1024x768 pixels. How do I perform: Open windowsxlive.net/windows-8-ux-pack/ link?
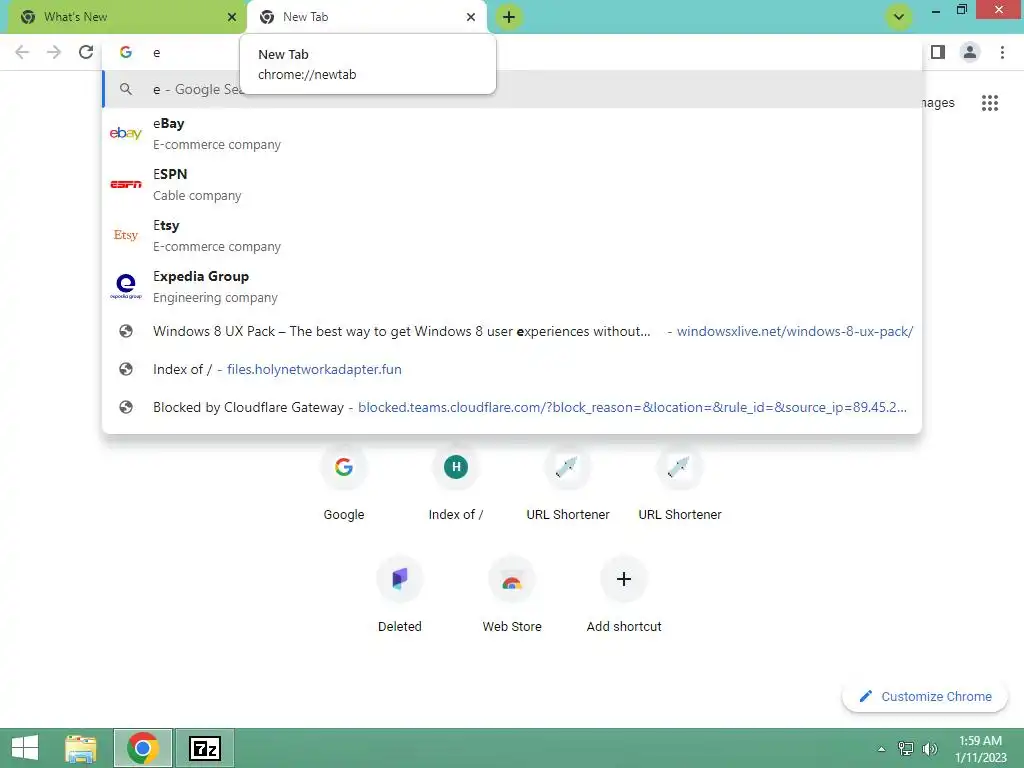coord(795,331)
